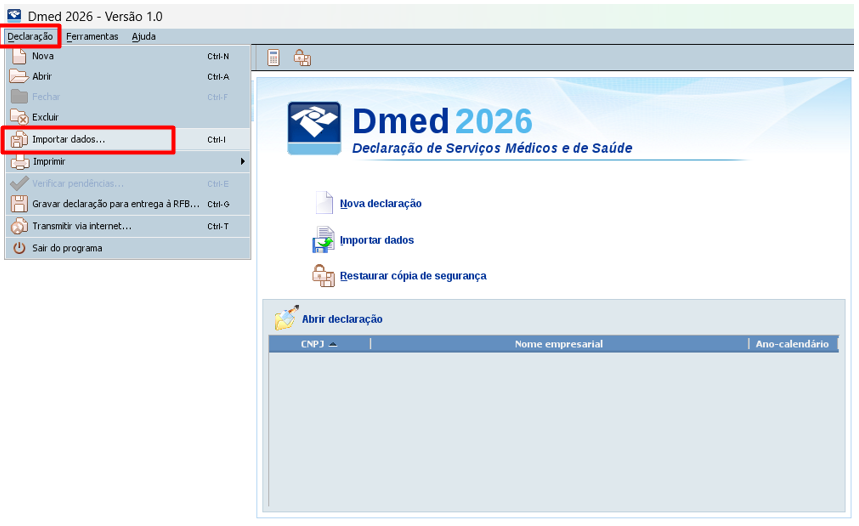Choose Gravar declaração para entrega à RFB
Screen dimensions: 859x526
tap(116, 204)
